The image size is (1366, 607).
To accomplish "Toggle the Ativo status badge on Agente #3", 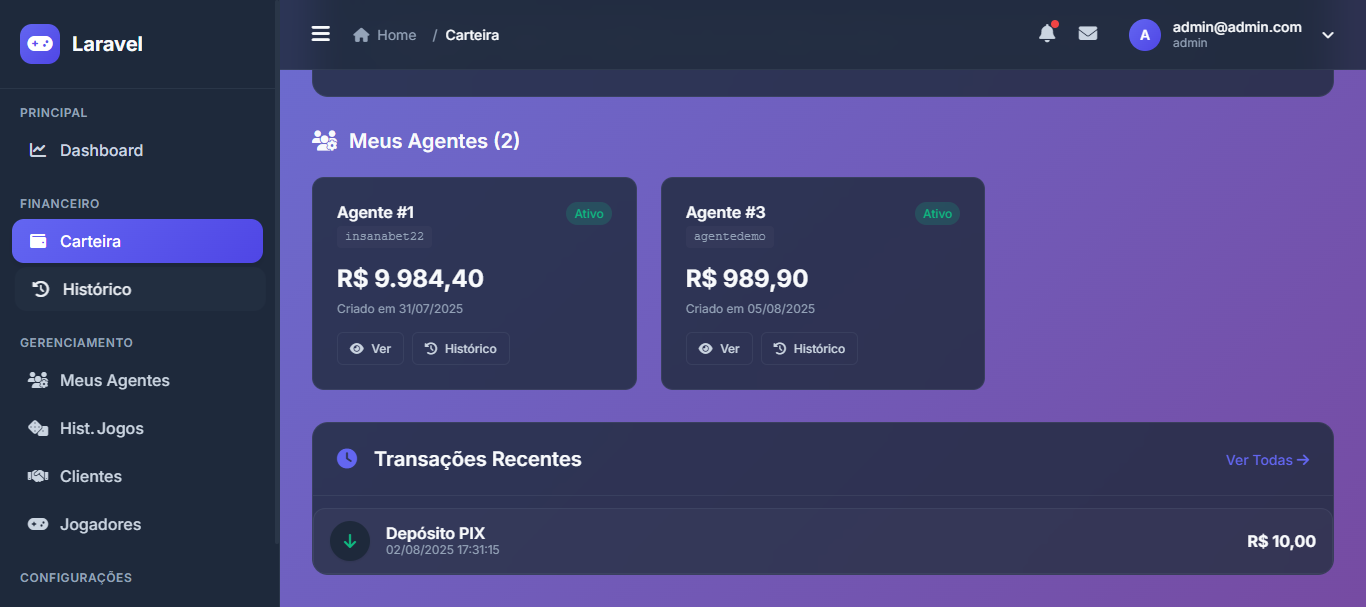I will point(937,213).
